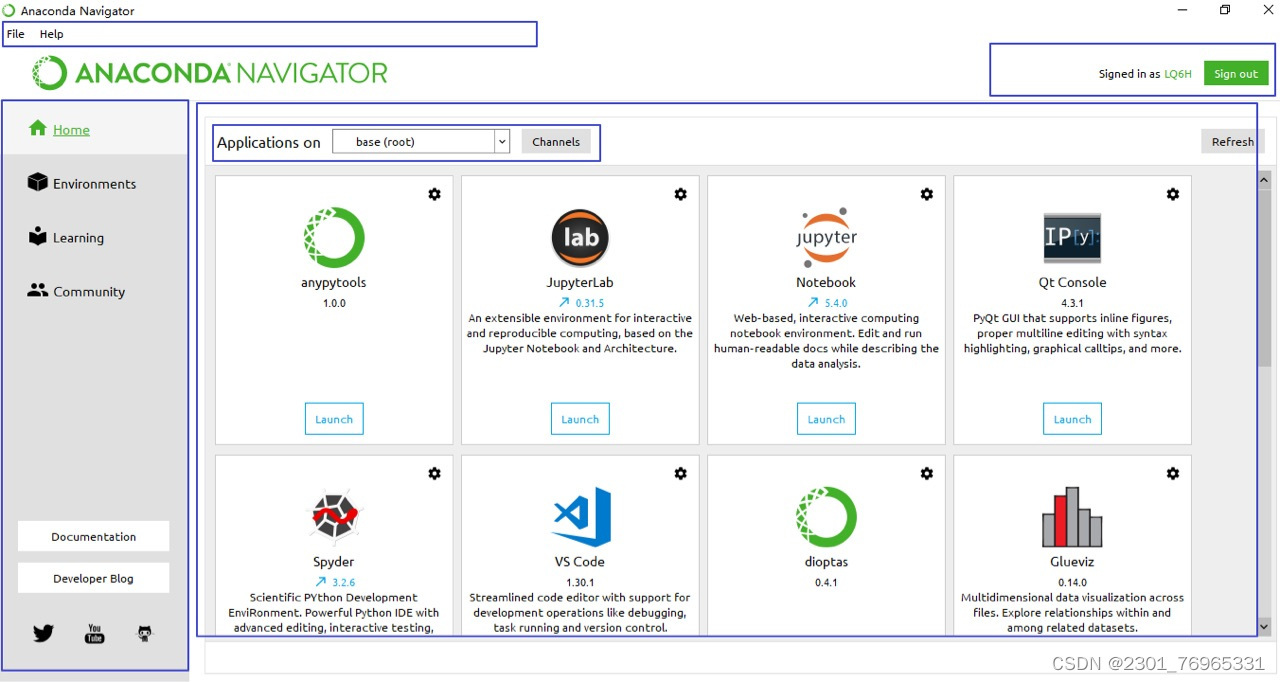Click the Channels button

(556, 141)
